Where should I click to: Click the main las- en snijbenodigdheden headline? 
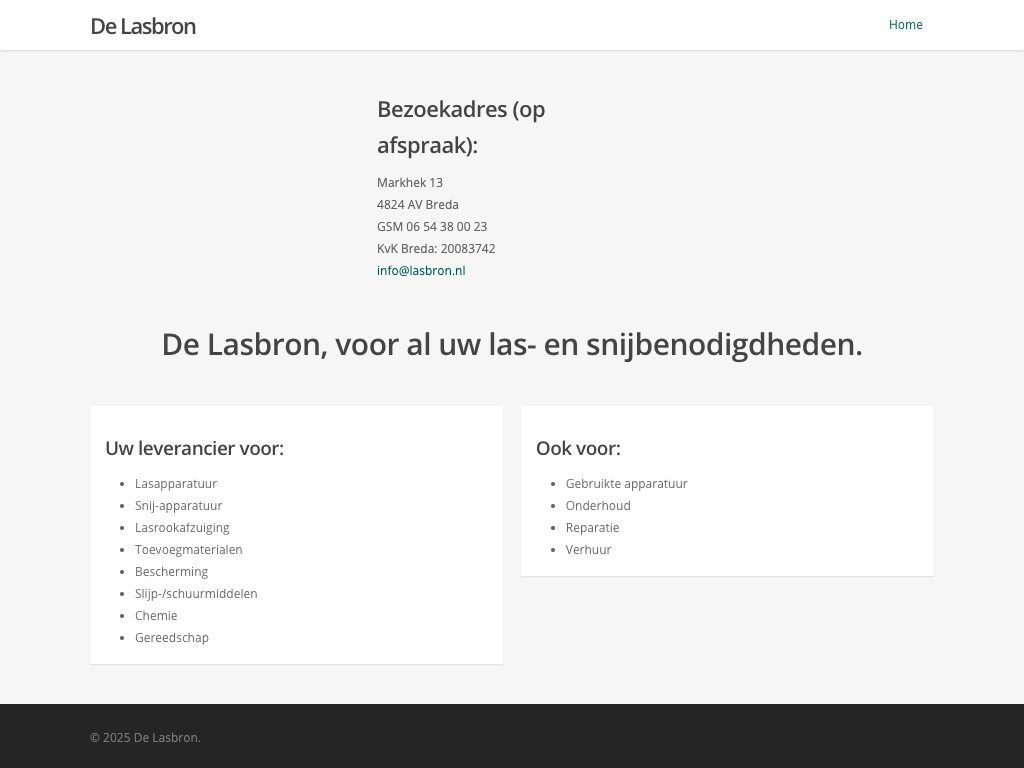click(x=512, y=344)
